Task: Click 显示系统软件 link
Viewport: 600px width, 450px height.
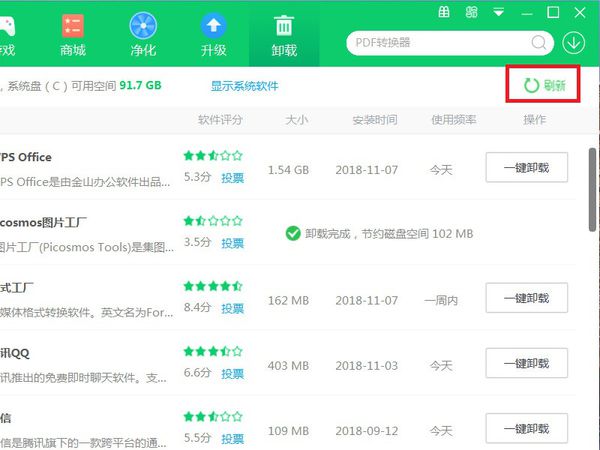Action: click(x=245, y=86)
